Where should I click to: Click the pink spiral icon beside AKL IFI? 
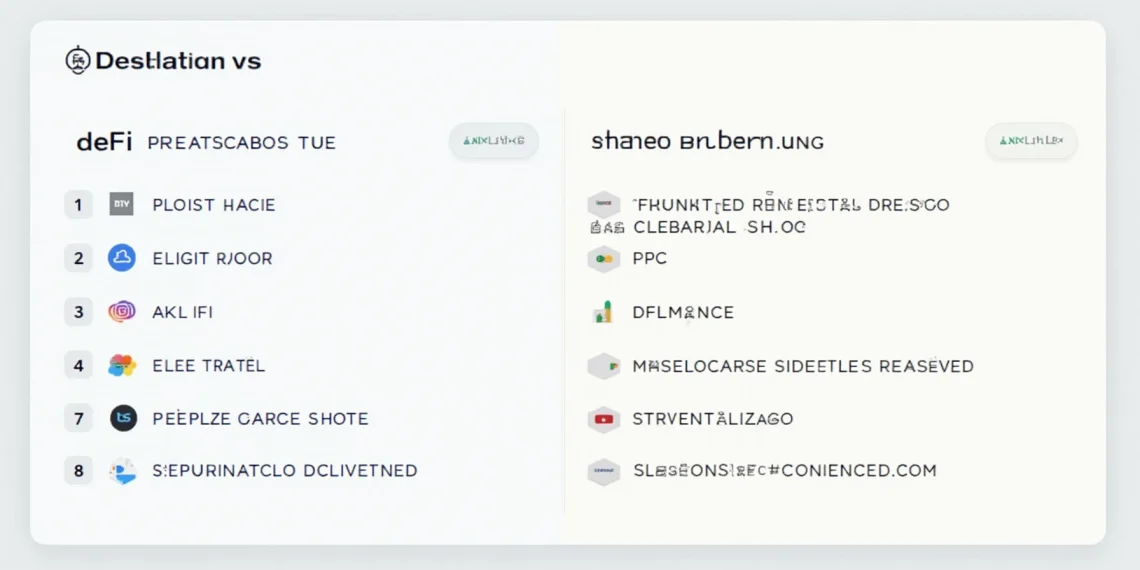tap(121, 312)
